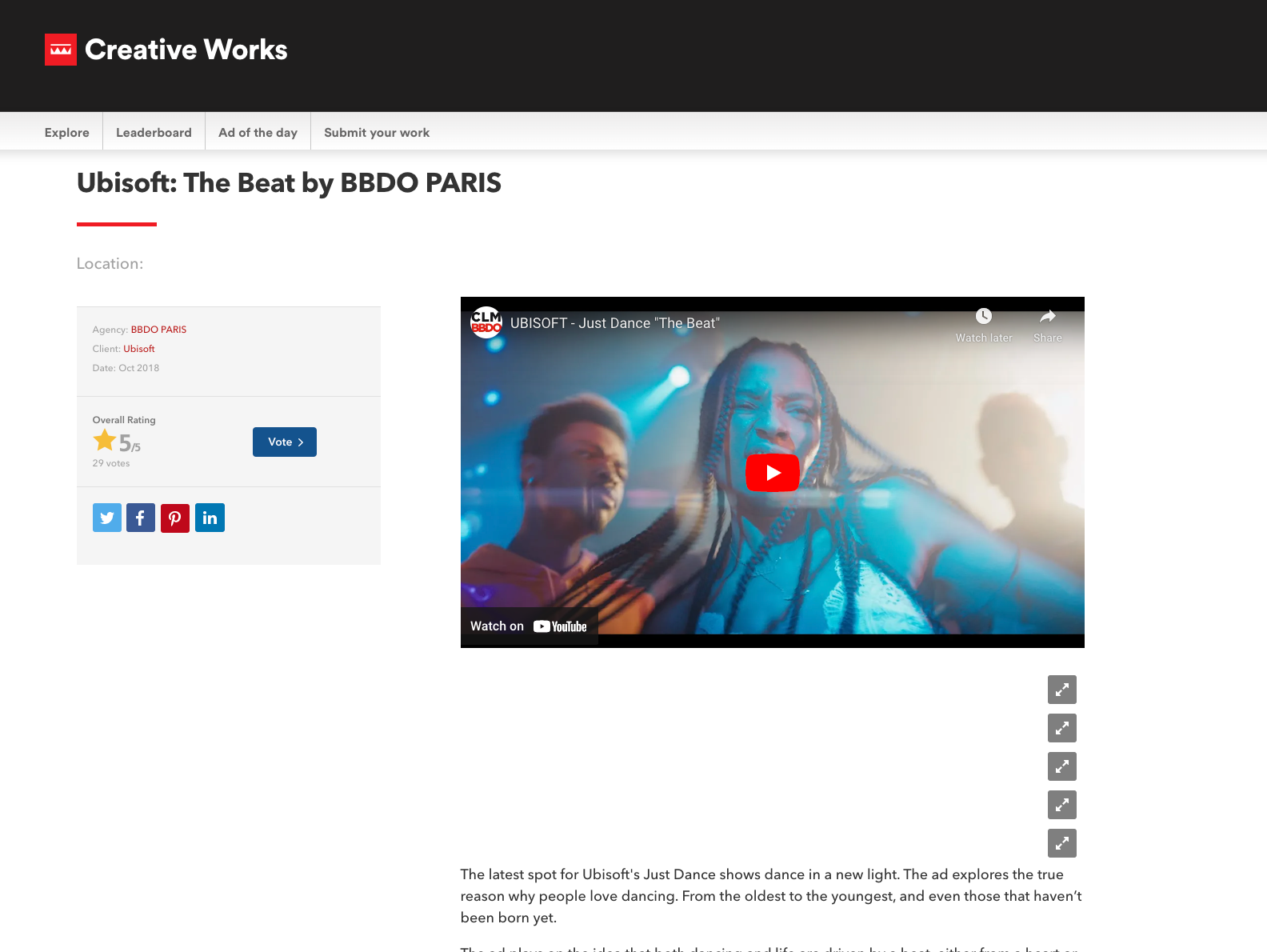1267x952 pixels.
Task: Share the ad on Twitter
Action: pyautogui.click(x=107, y=518)
